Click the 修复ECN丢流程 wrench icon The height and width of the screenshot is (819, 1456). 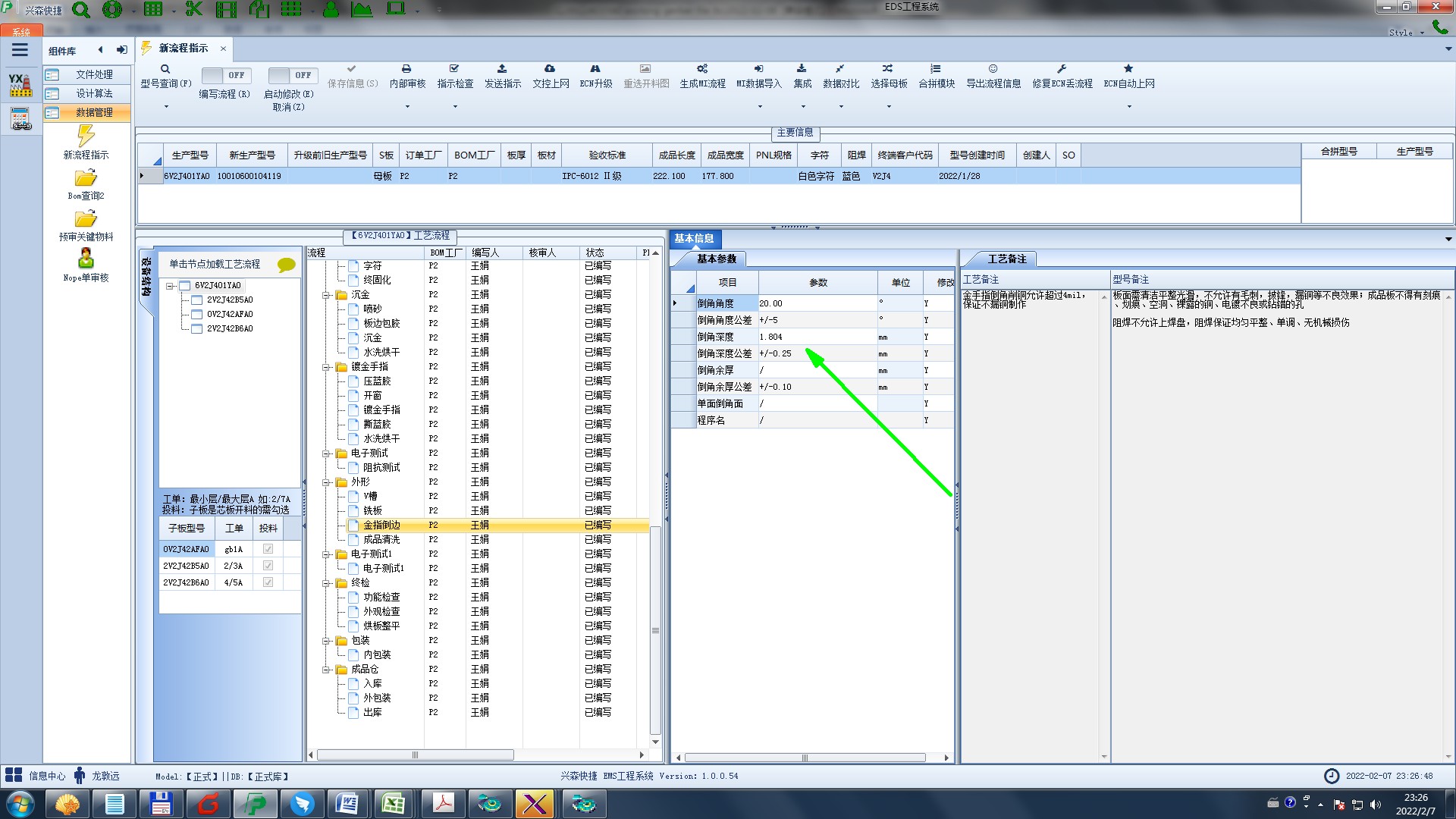click(1062, 69)
